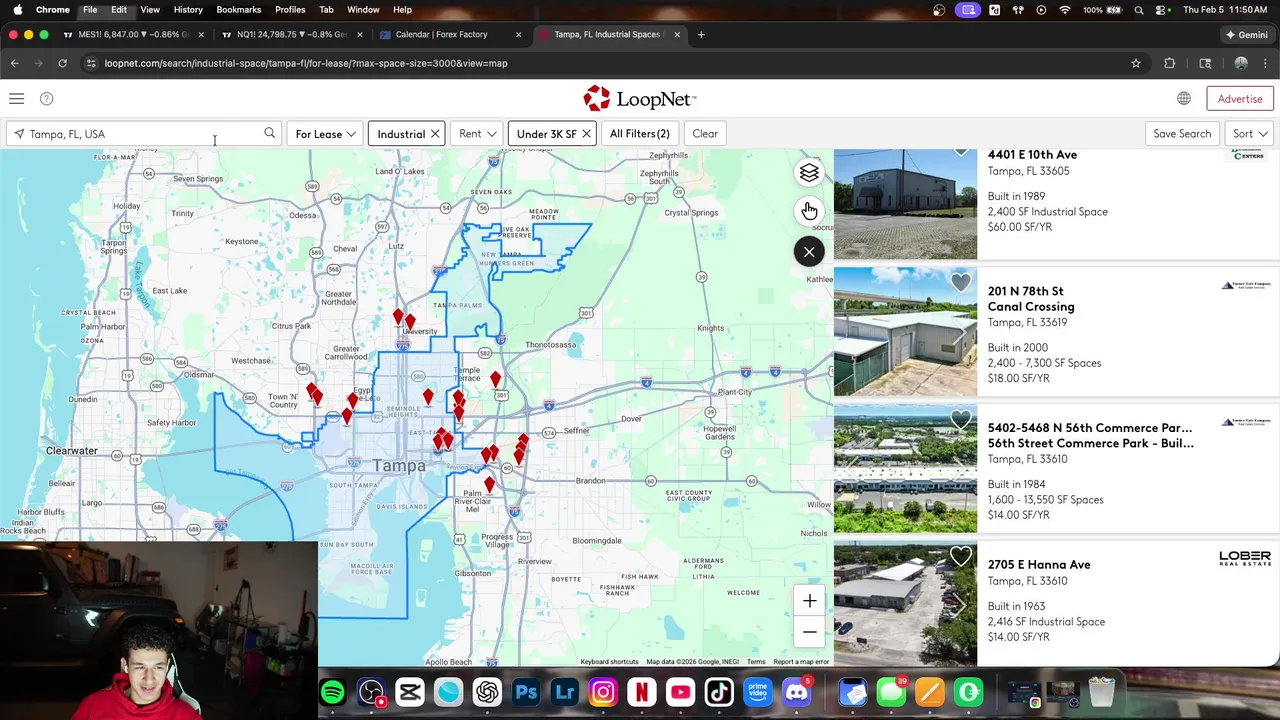This screenshot has height=720, width=1280.
Task: Open the Chrome File menu
Action: [90, 10]
